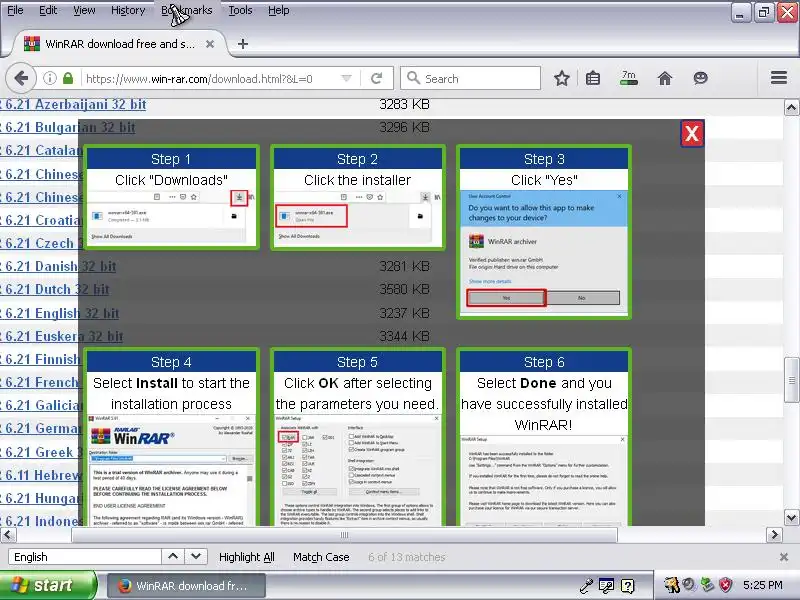Open the 6.21 Greek download link
This screenshot has width=800, height=600.
[x=39, y=452]
